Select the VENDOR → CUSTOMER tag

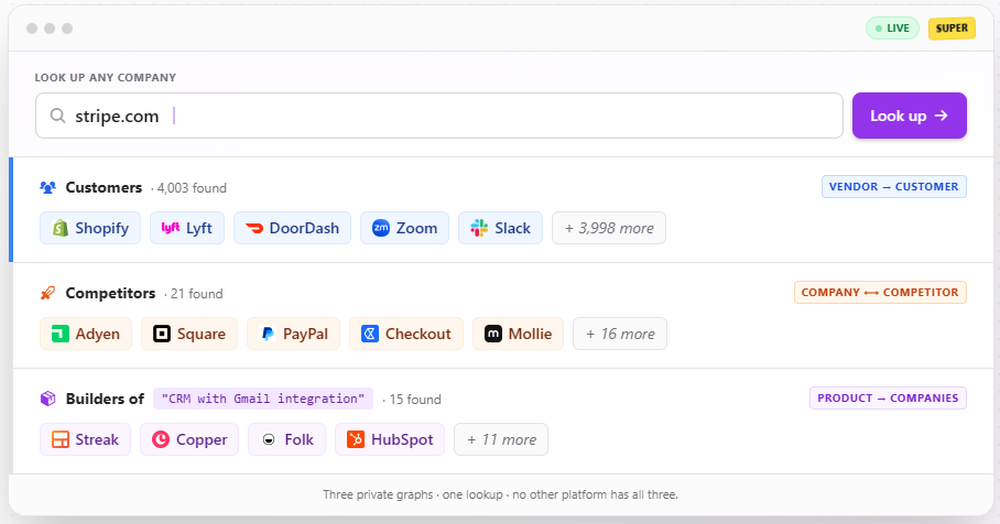tap(893, 187)
